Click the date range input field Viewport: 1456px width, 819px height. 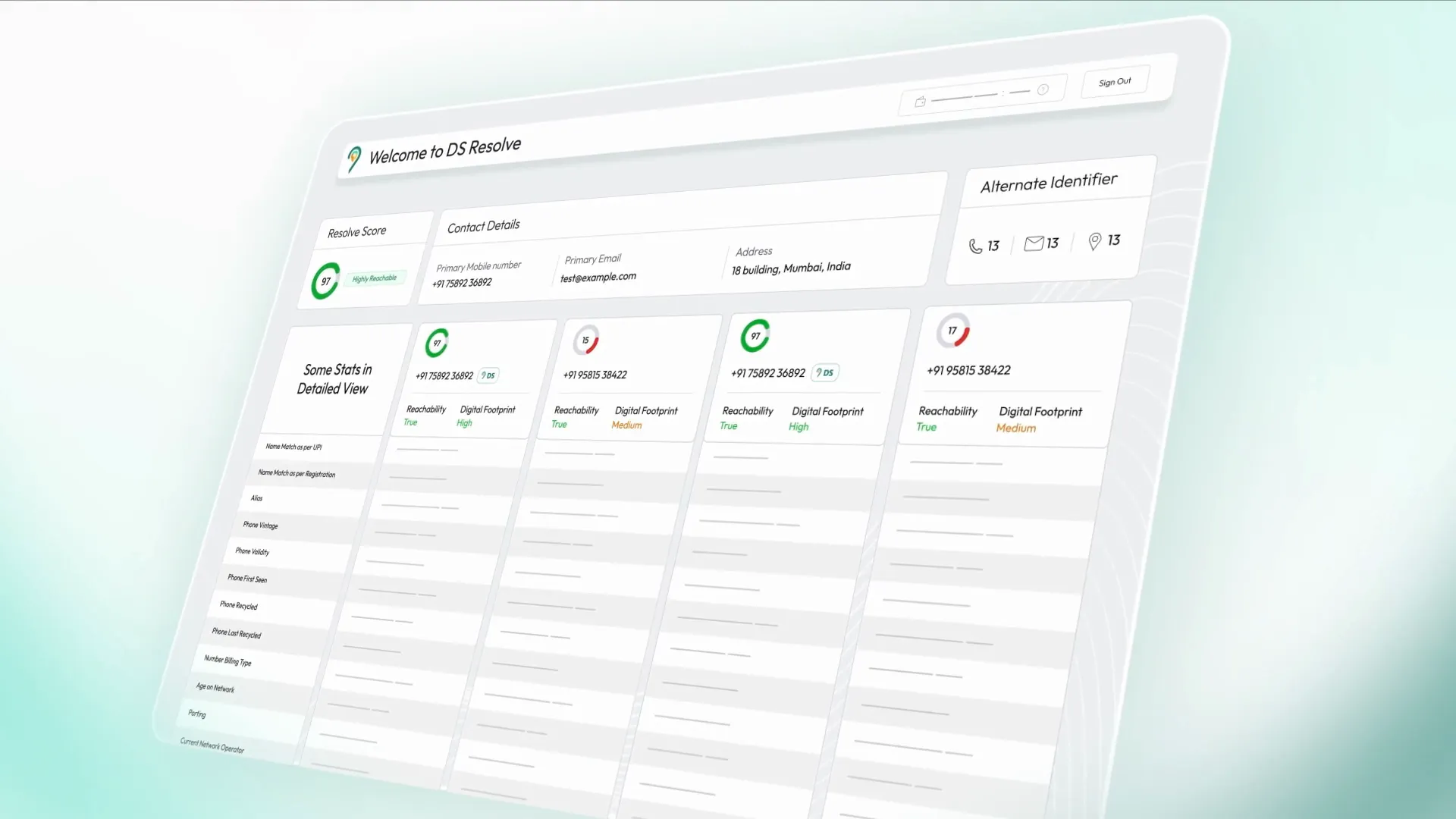pos(974,95)
